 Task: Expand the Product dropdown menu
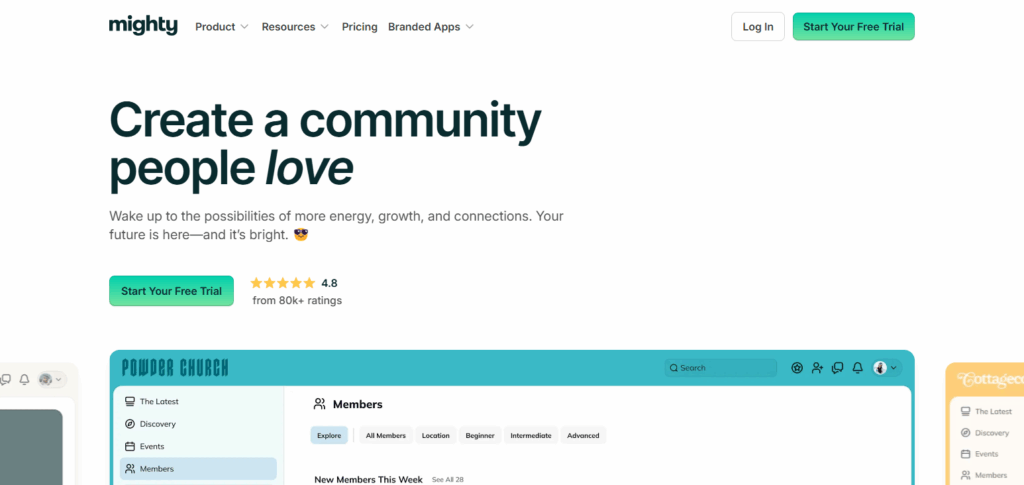click(222, 27)
